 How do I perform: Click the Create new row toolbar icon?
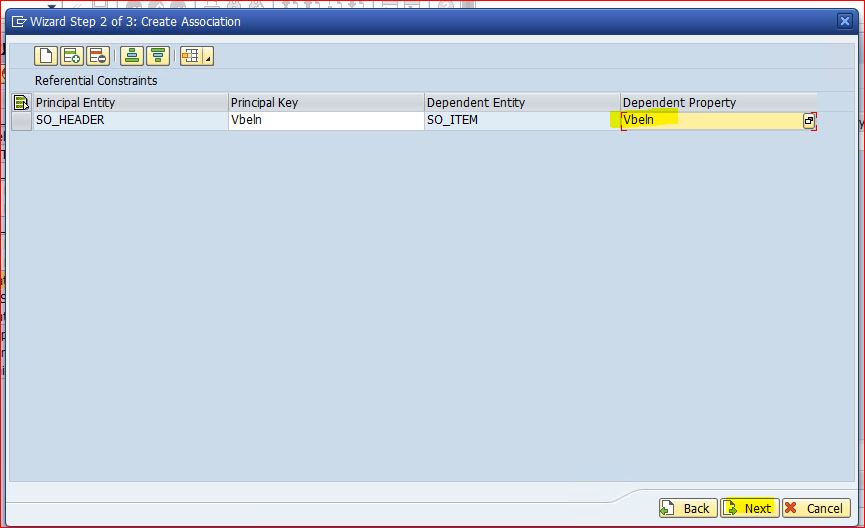[x=46, y=56]
